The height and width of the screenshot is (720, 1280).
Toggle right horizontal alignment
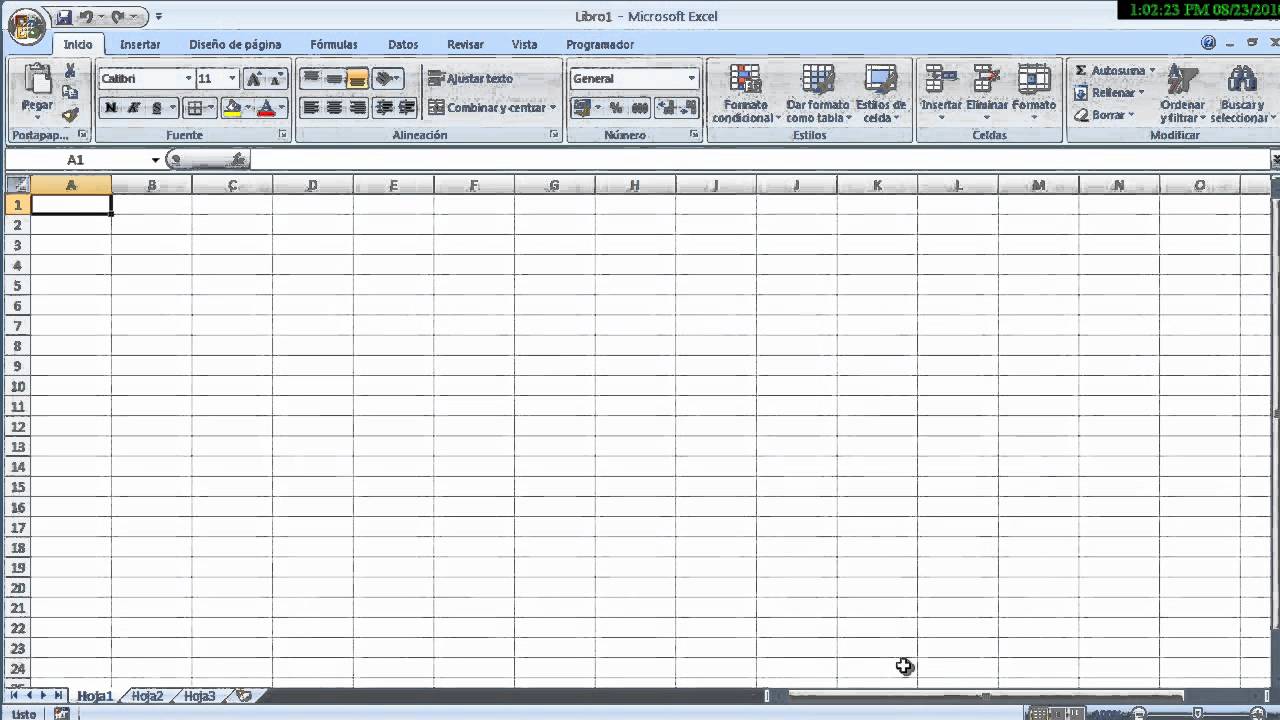[357, 108]
